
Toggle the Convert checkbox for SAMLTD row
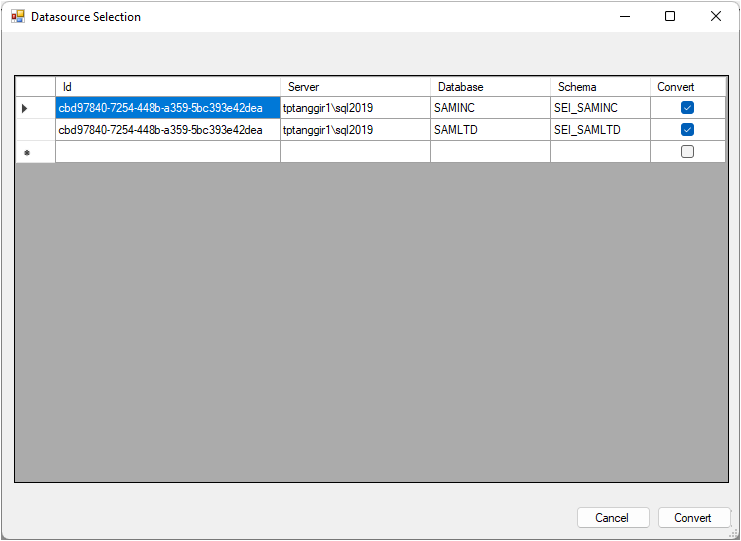pyautogui.click(x=687, y=130)
